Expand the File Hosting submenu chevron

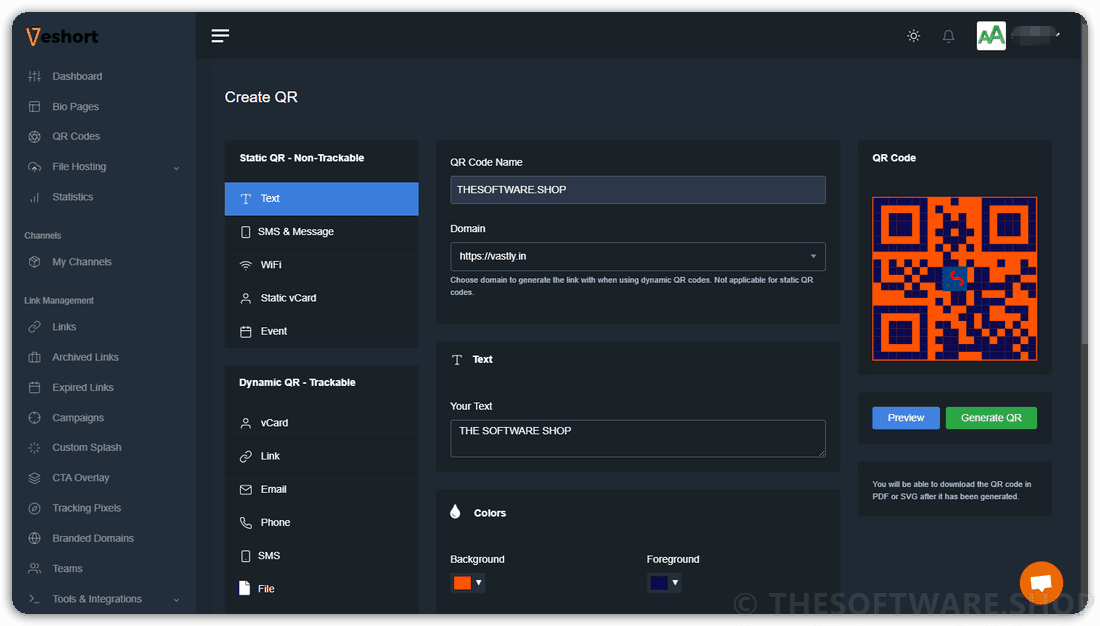[x=177, y=168]
